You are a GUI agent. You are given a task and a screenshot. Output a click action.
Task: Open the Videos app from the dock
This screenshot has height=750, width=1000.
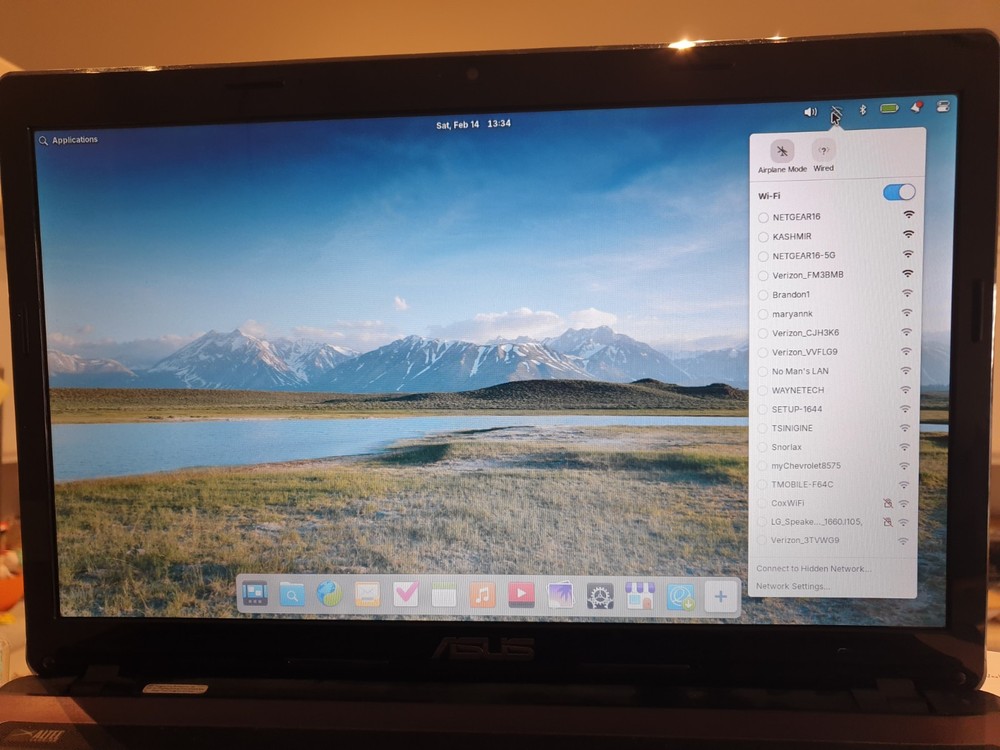tap(521, 596)
